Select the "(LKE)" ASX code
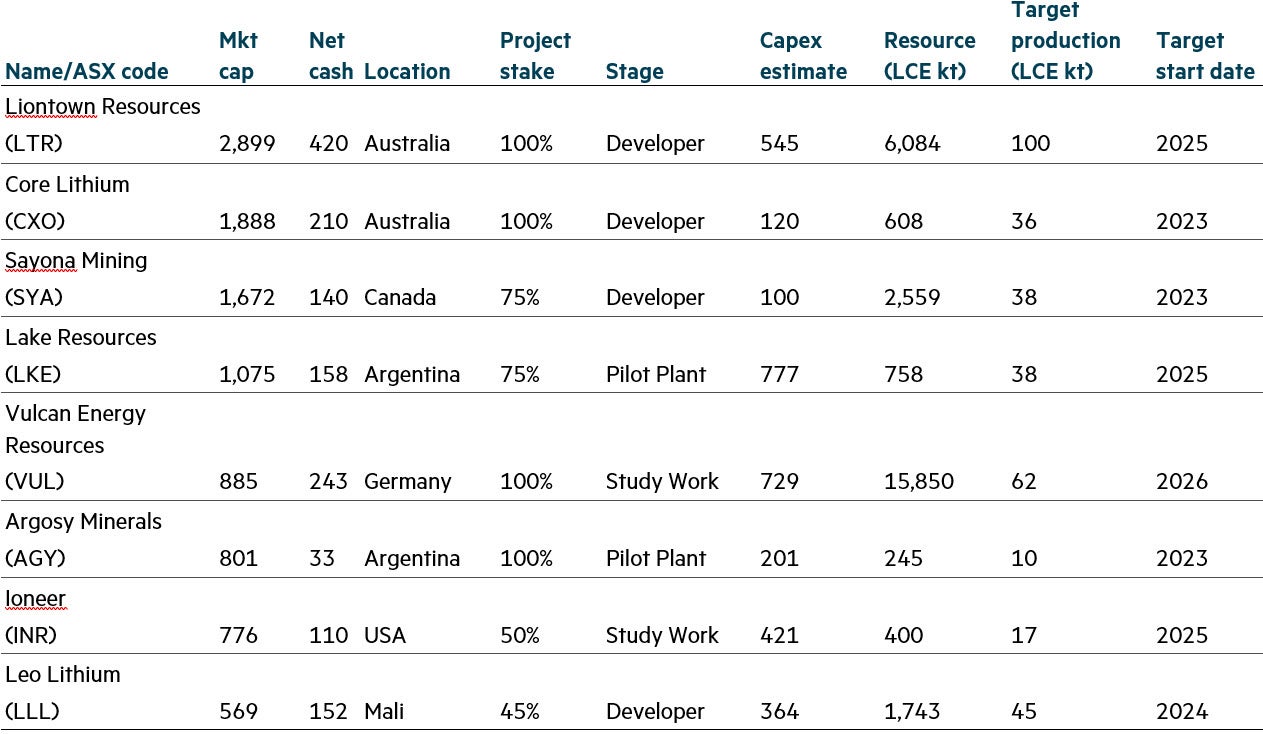Viewport: 1263px width, 734px height. pos(35,374)
